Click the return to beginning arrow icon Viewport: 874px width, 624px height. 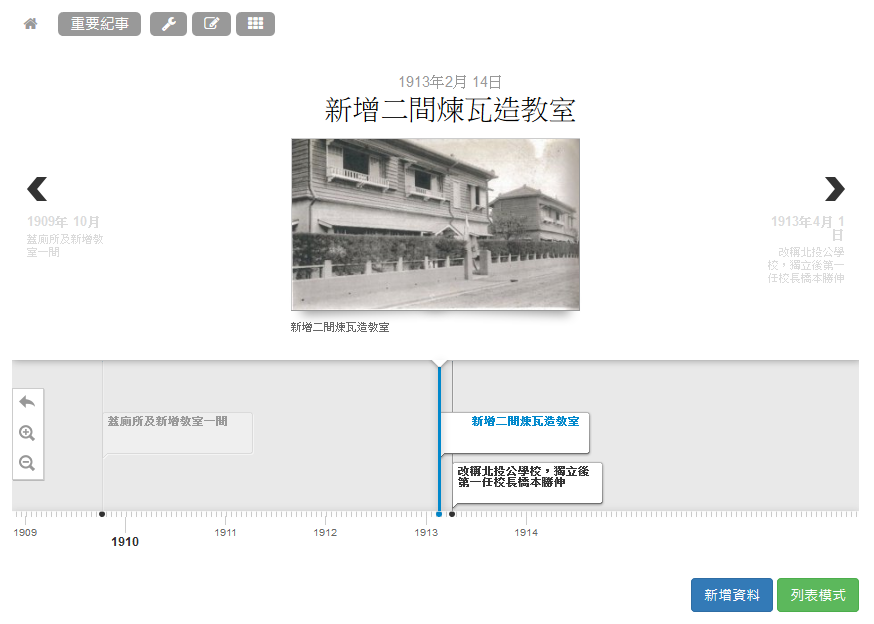(x=27, y=402)
